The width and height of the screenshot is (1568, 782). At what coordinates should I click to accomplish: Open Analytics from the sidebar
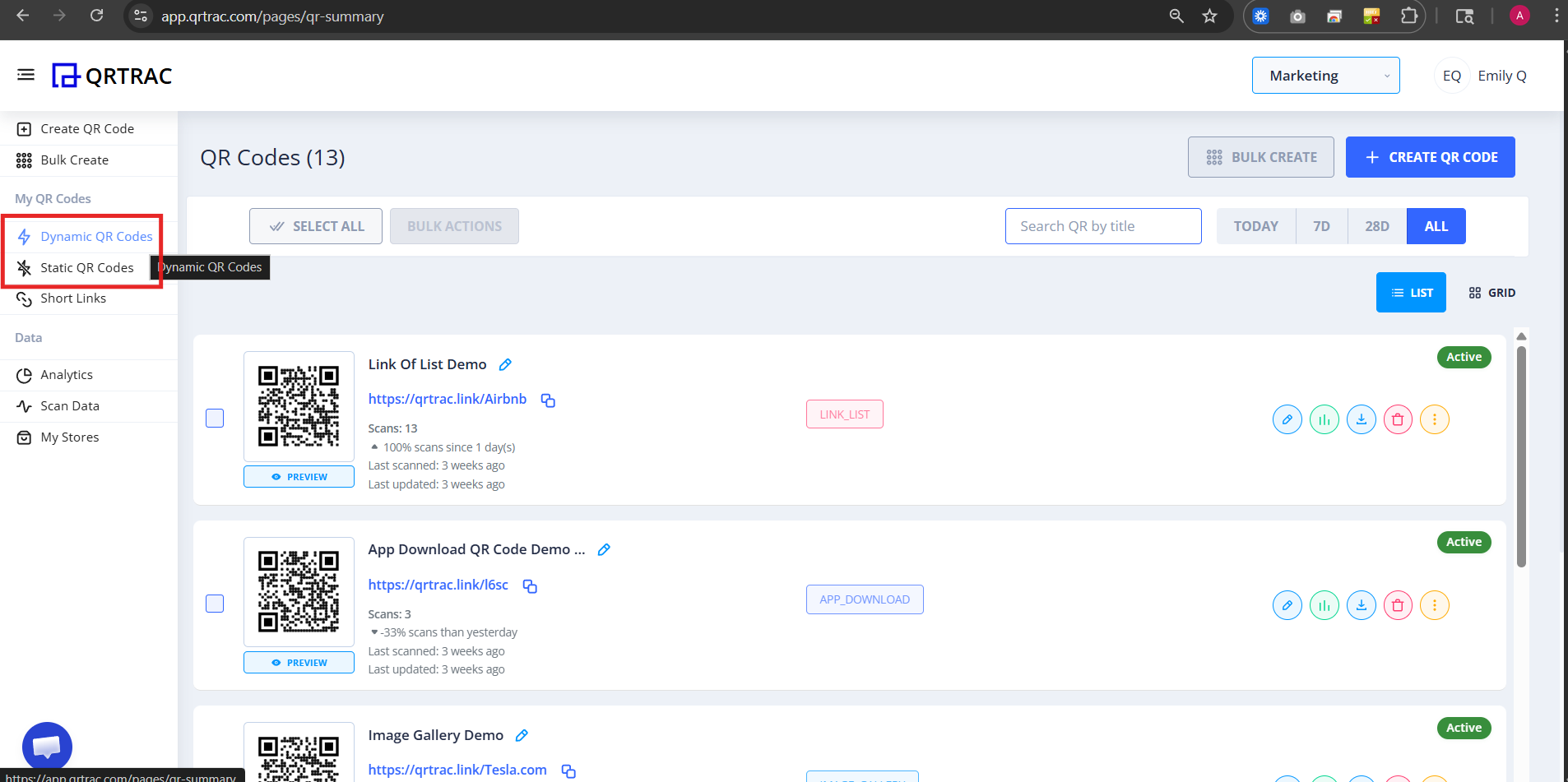click(66, 374)
